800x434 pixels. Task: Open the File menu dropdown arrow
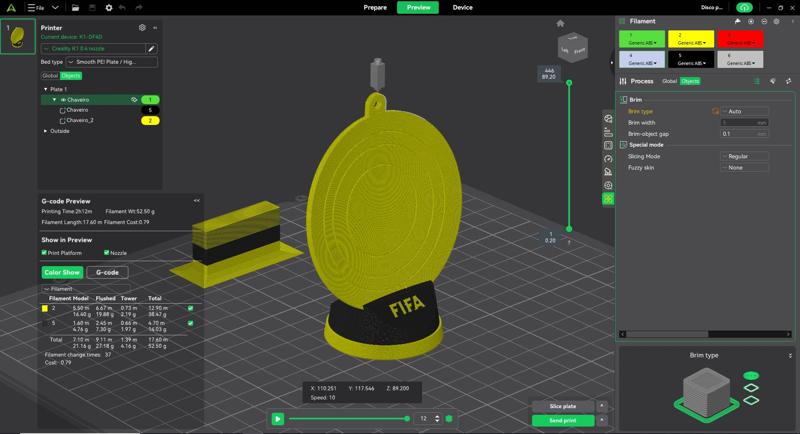[x=55, y=8]
